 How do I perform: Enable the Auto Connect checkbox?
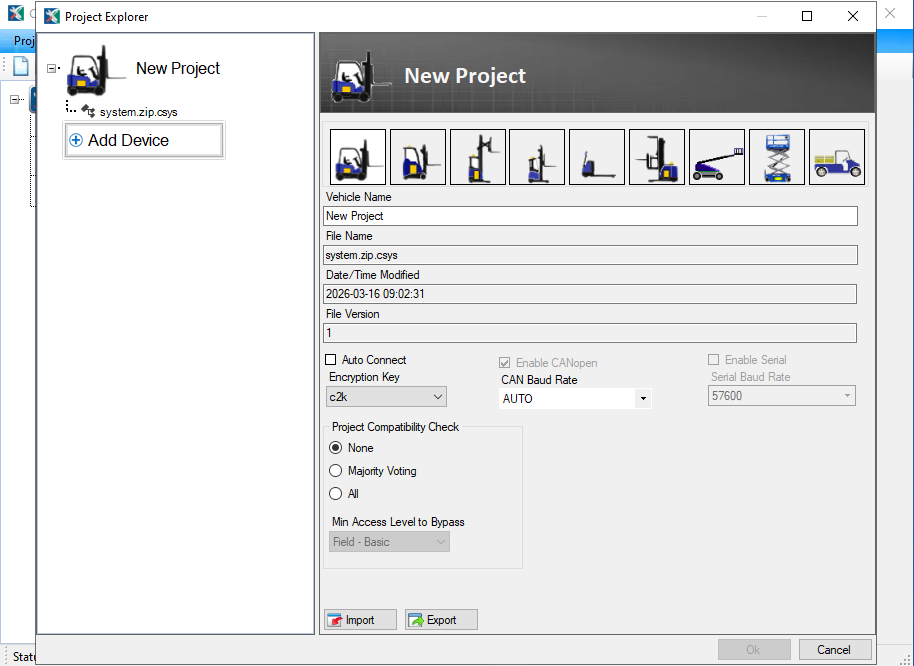[330, 360]
